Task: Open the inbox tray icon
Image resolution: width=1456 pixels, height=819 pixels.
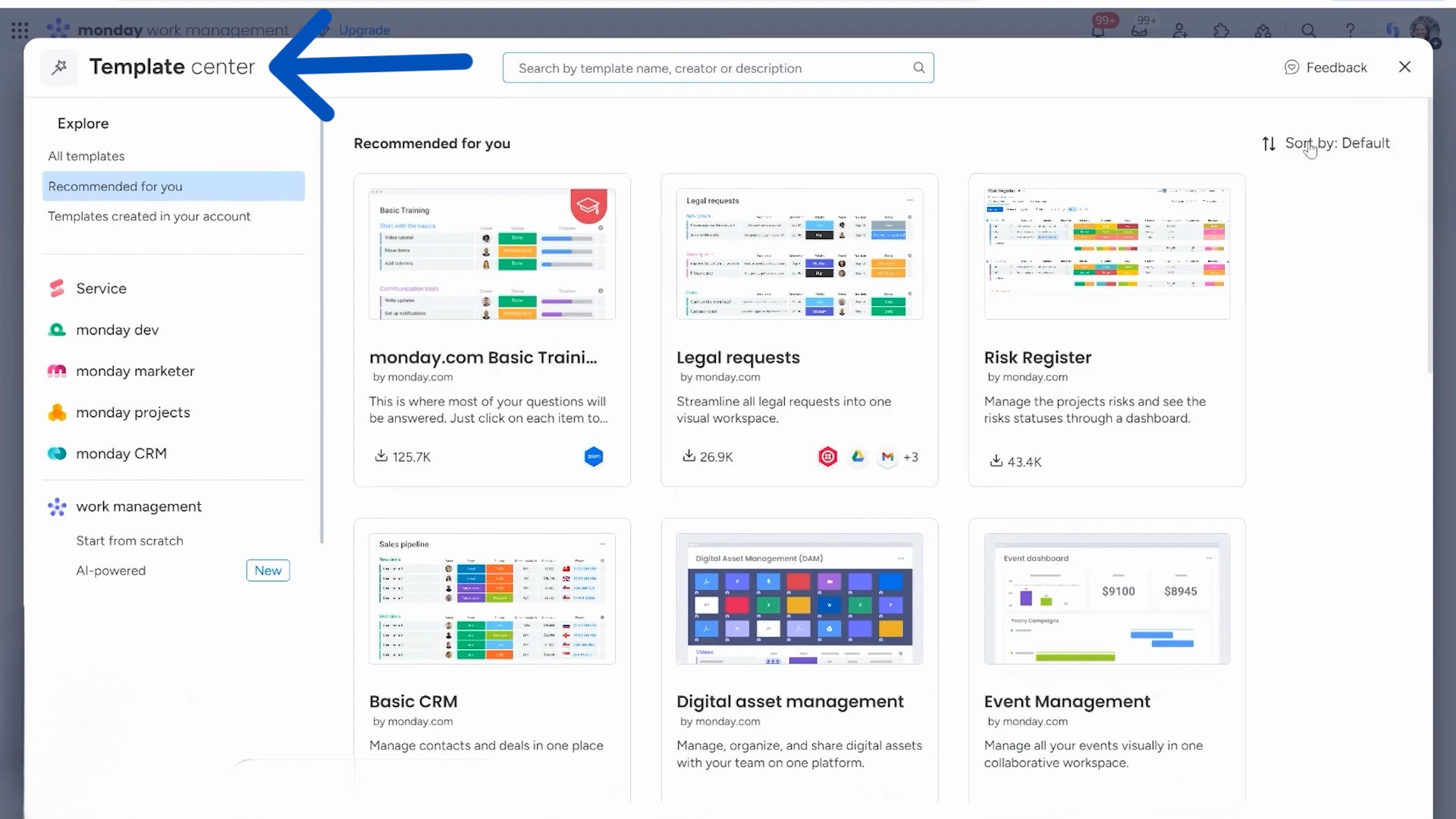Action: point(1139,30)
